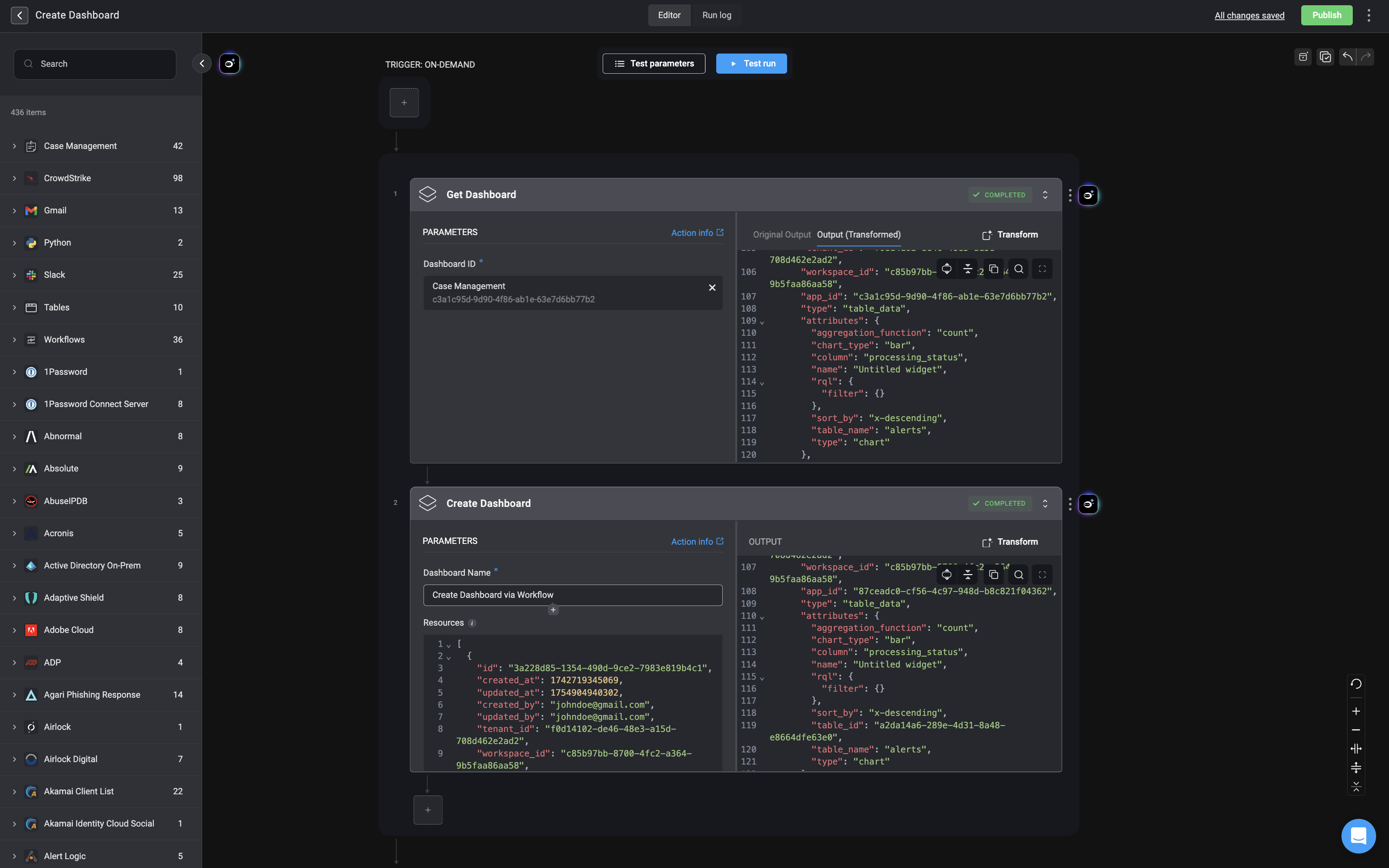Screen dimensions: 1389x868
Task: Clear the Case Management dashboard selection
Action: click(712, 287)
